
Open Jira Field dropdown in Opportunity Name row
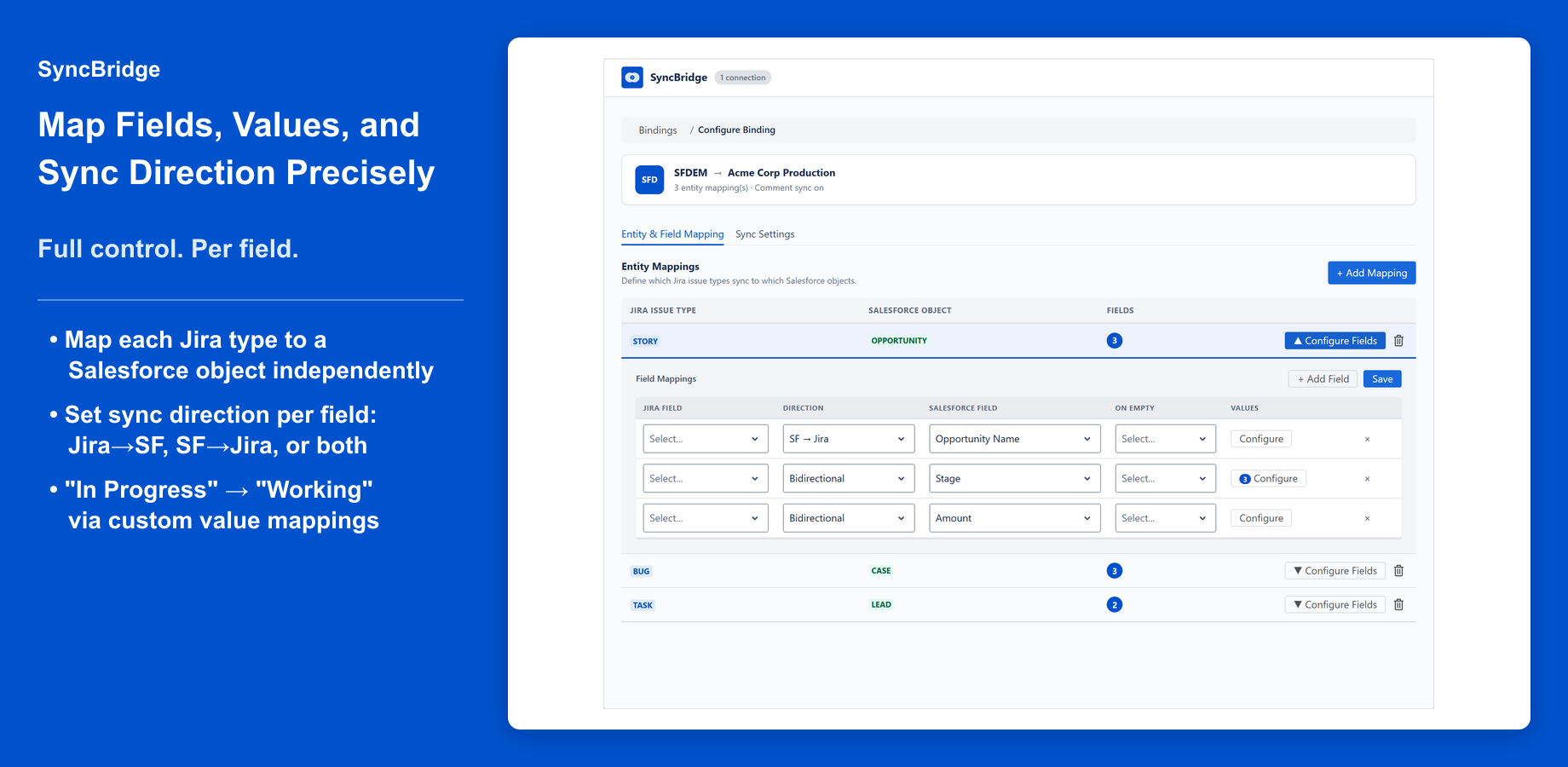[706, 439]
